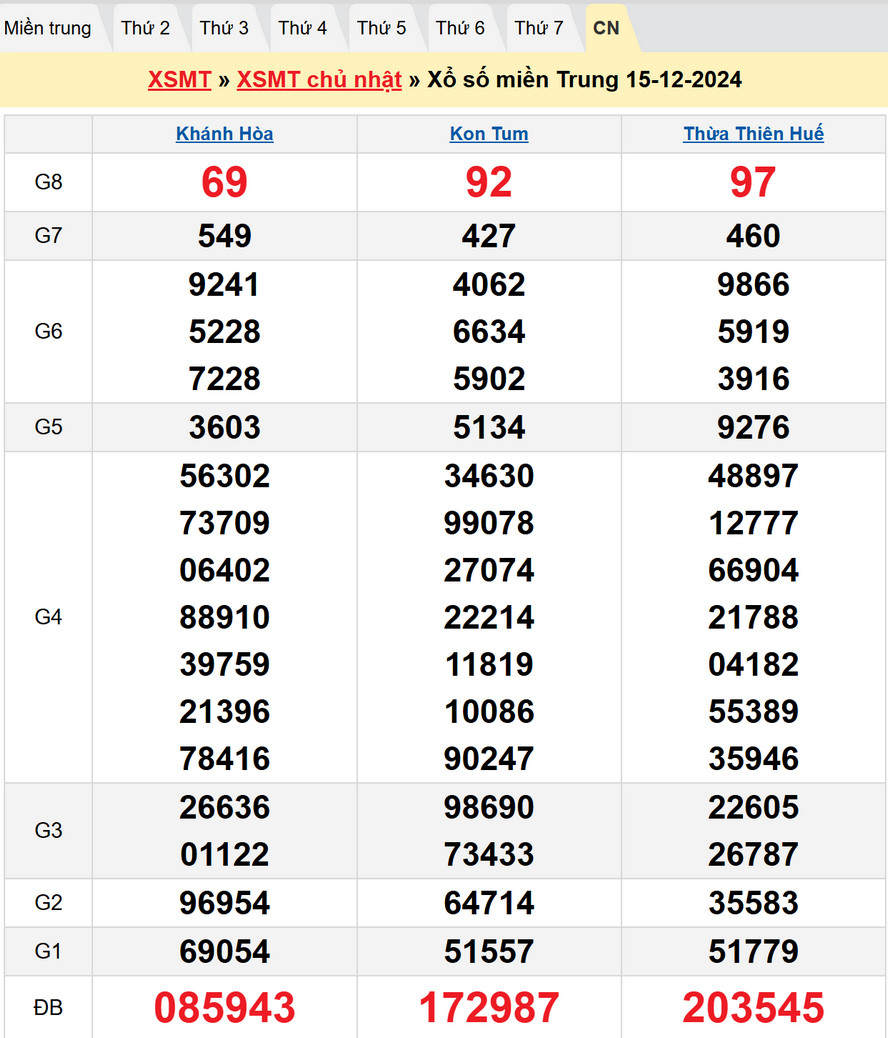The width and height of the screenshot is (888, 1038).
Task: Go to the Thứ 4 tab
Action: 303,28
